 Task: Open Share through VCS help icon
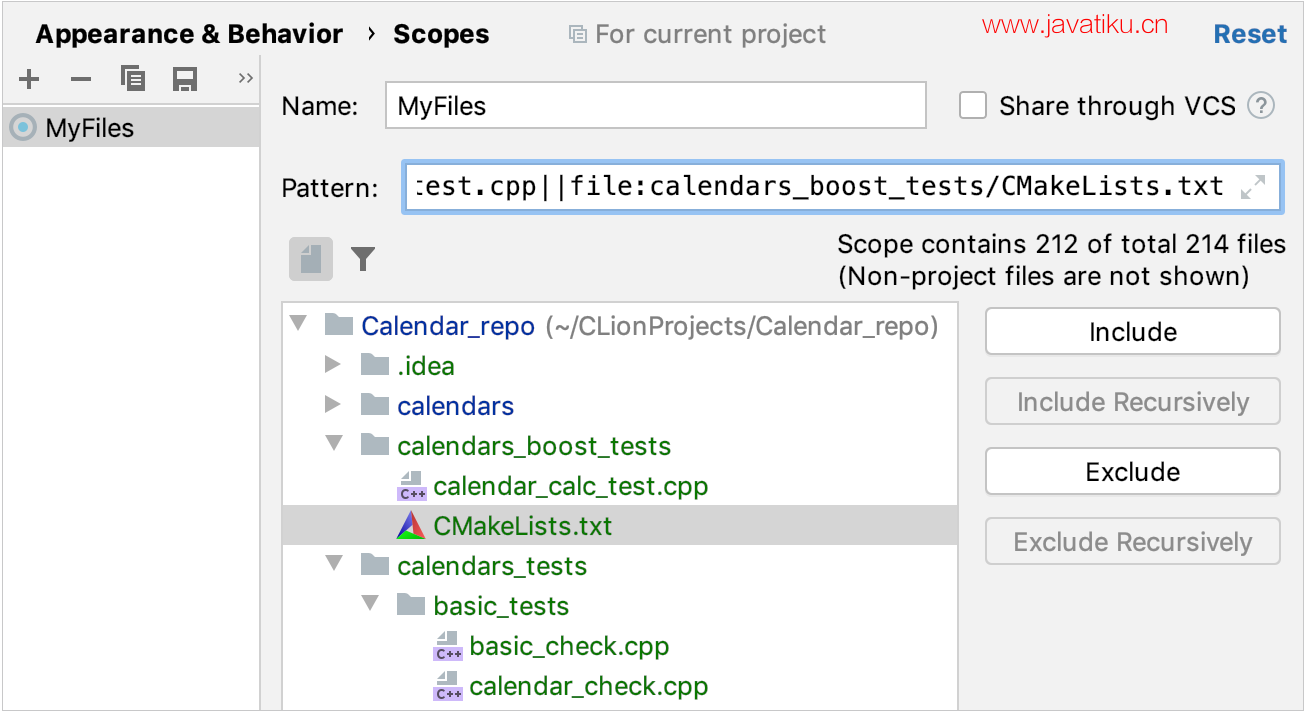[x=1262, y=106]
